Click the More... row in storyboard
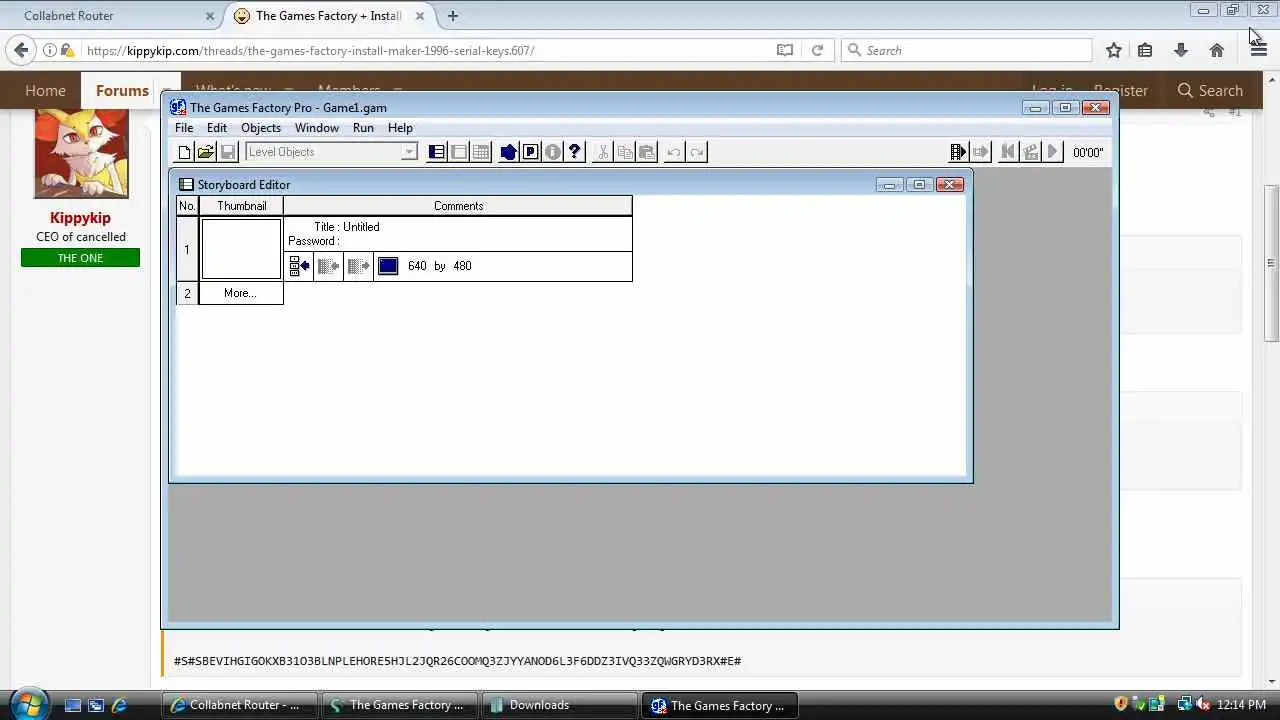Viewport: 1280px width, 720px height. pos(240,293)
